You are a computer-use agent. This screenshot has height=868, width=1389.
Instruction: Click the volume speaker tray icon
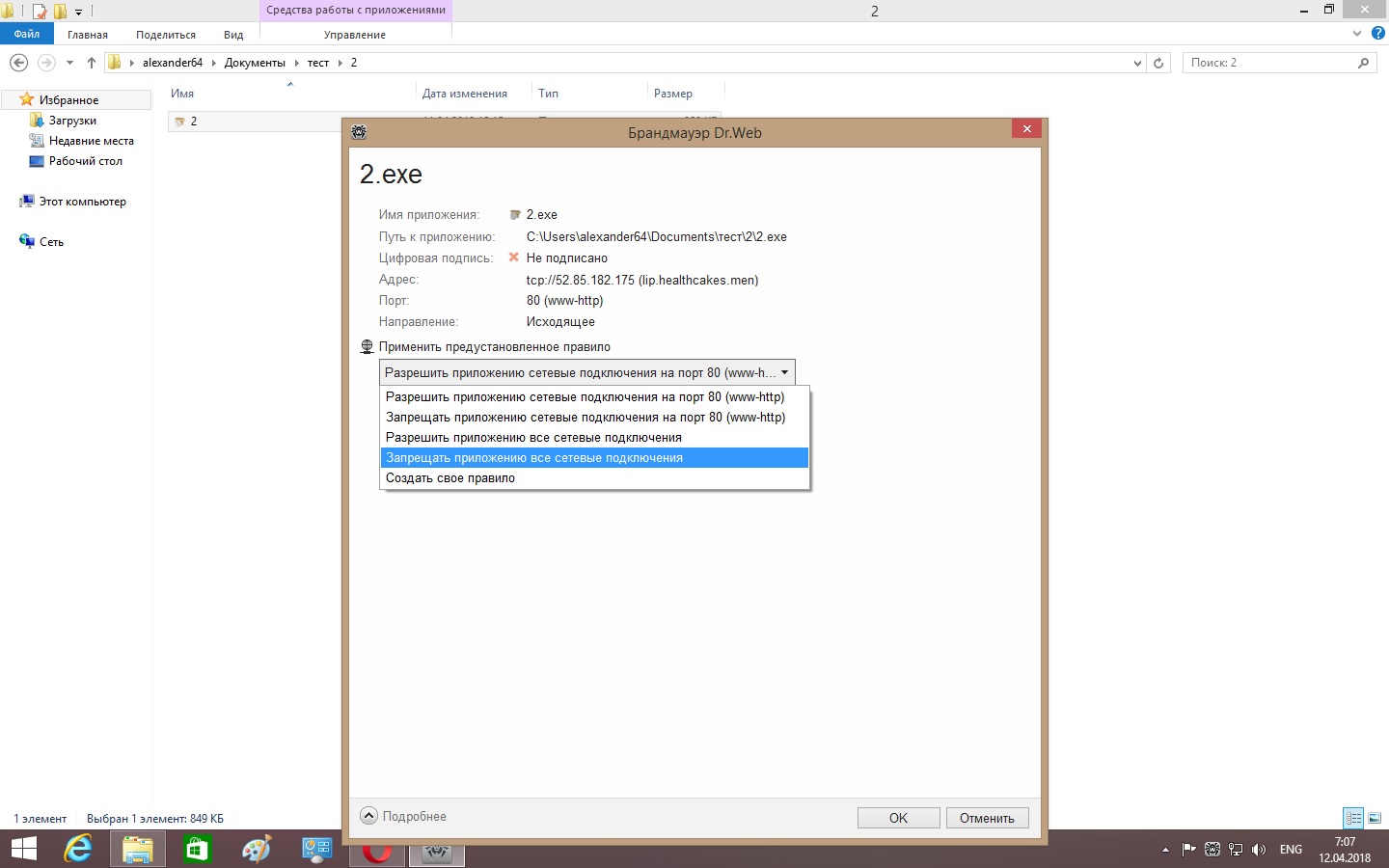1258,850
